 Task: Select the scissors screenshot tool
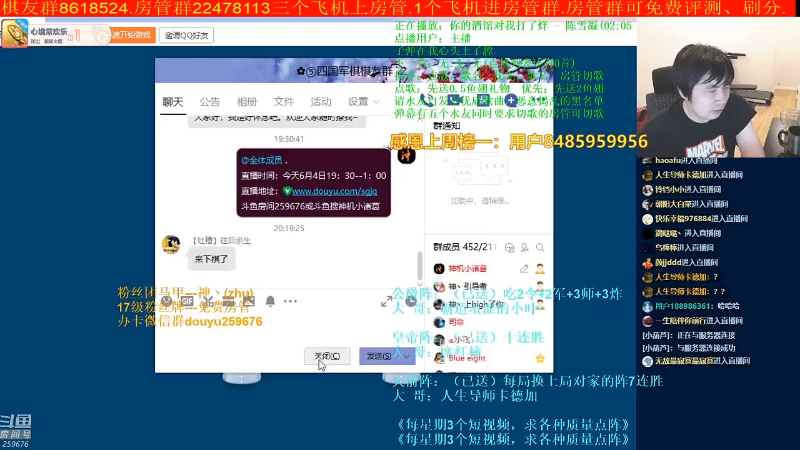[x=208, y=301]
